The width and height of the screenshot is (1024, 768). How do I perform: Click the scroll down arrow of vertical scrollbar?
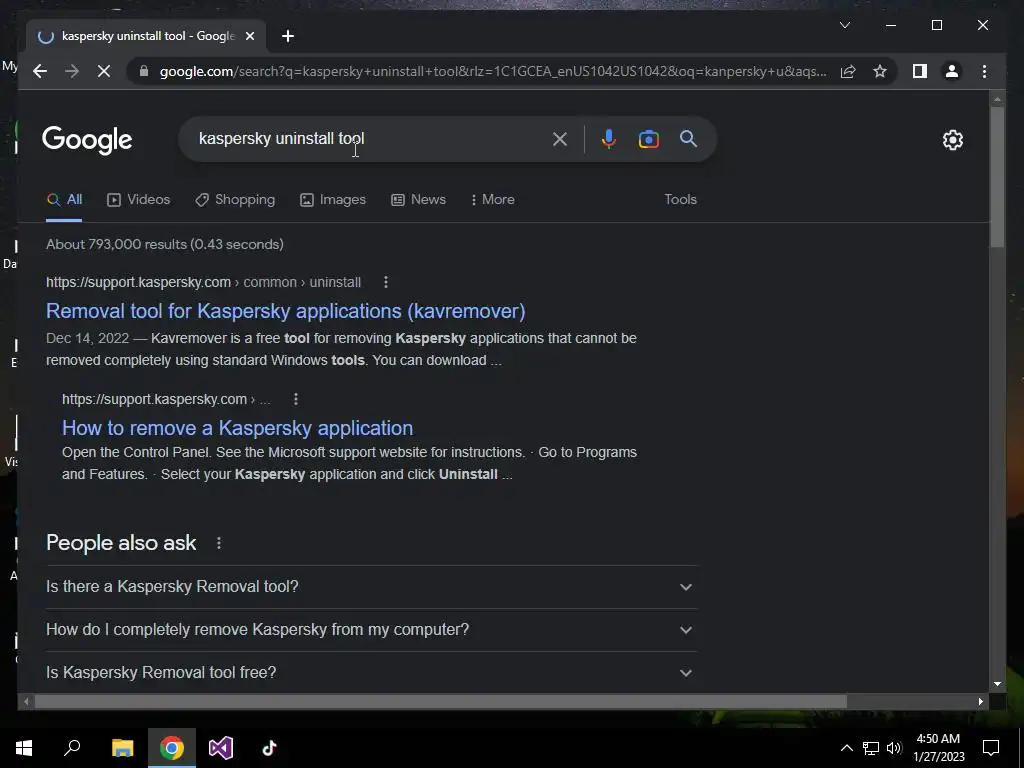997,684
